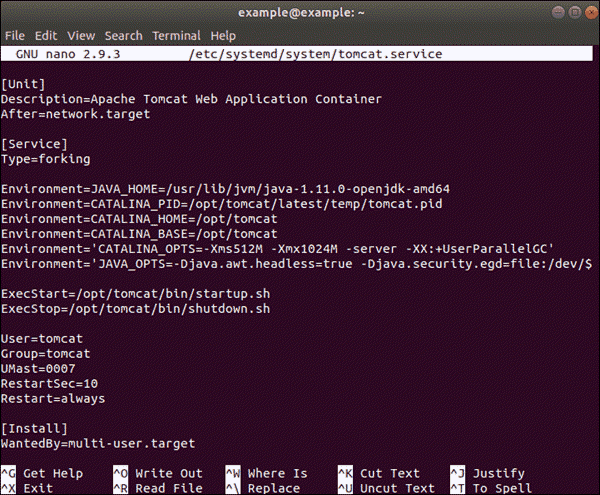
Task: Open the File menu
Action: tap(15, 36)
